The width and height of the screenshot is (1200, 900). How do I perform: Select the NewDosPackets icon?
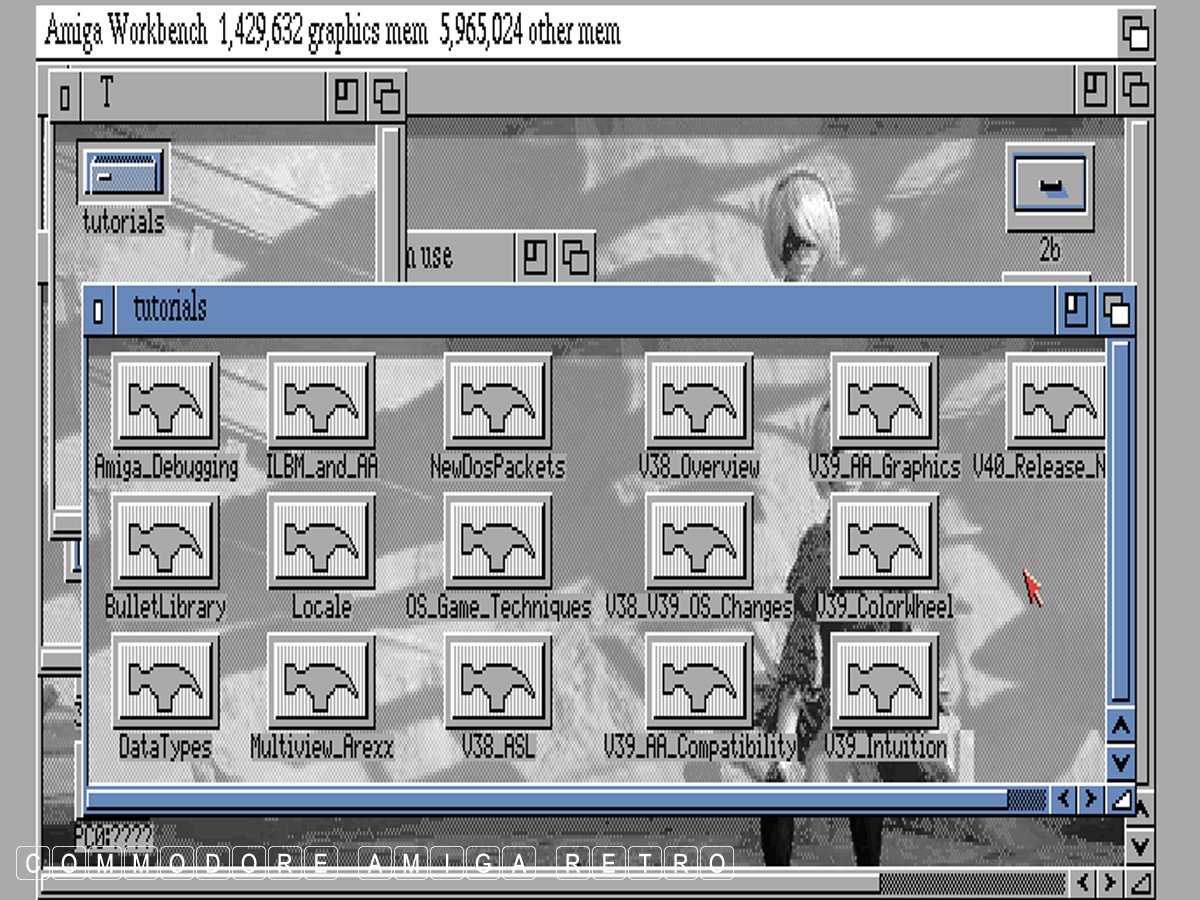pyautogui.click(x=497, y=401)
